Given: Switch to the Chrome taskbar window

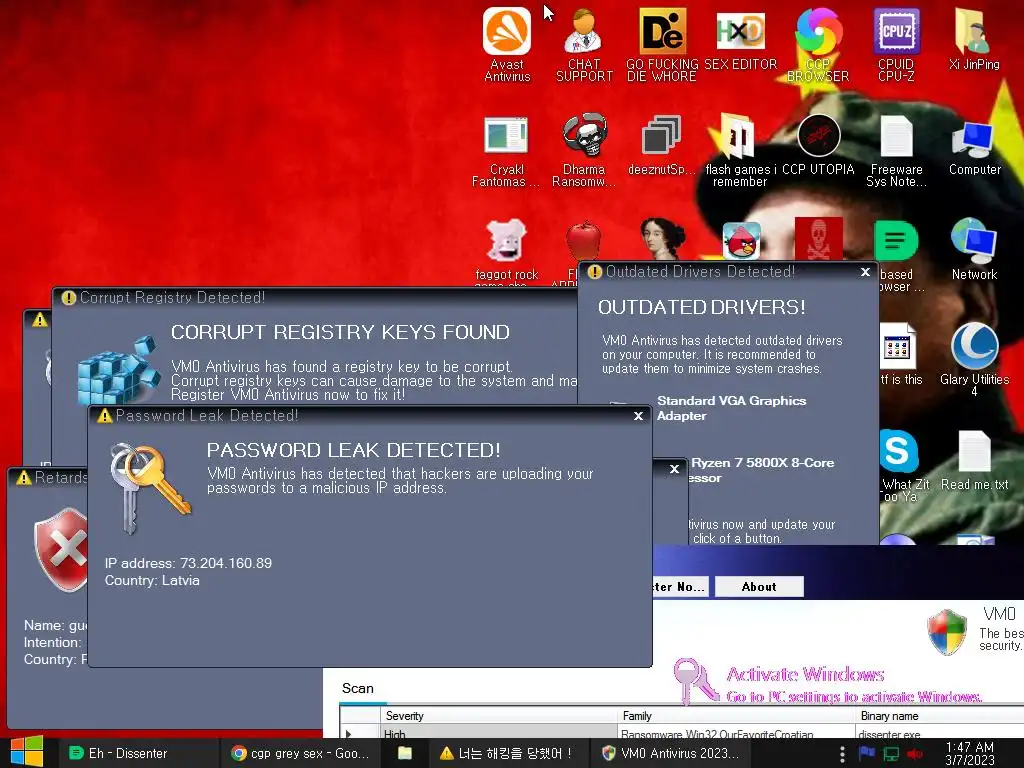Looking at the screenshot, I should 300,753.
